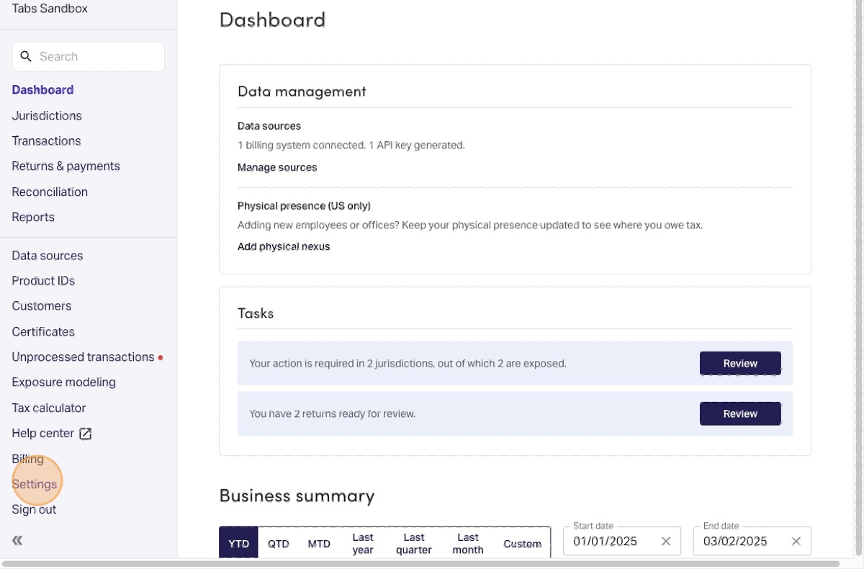This screenshot has height=570, width=864.
Task: Choose the Custom date range
Action: click(x=522, y=543)
